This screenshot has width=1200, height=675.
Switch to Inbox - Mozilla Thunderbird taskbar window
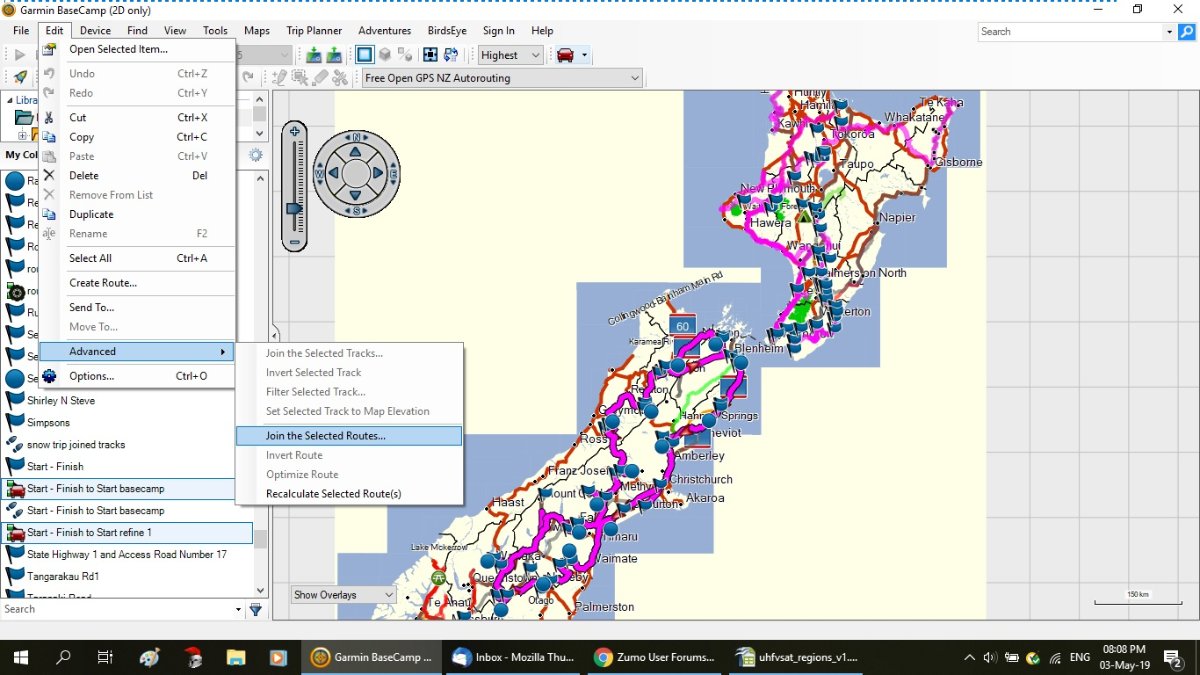(x=511, y=657)
